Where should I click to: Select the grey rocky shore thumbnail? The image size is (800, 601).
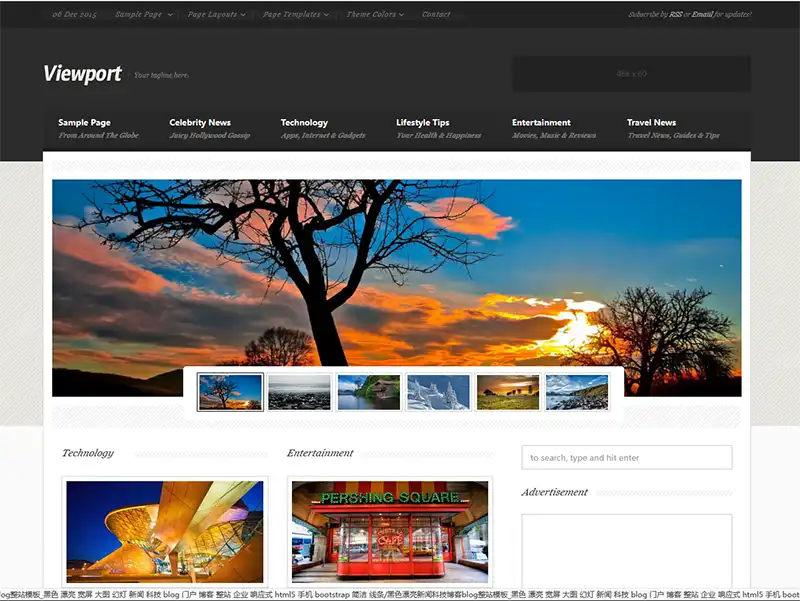coord(299,392)
